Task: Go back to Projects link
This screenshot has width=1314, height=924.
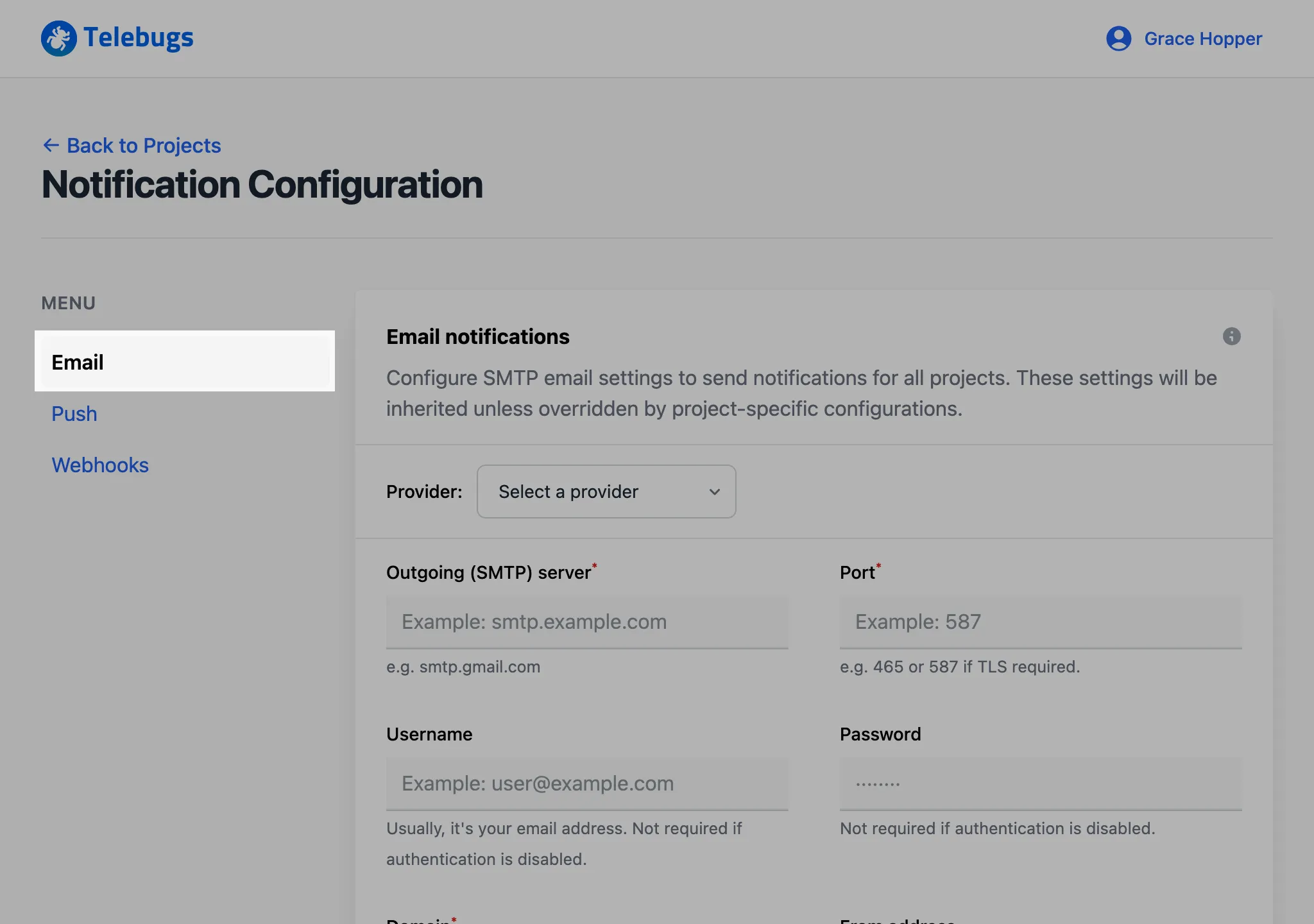Action: (144, 146)
